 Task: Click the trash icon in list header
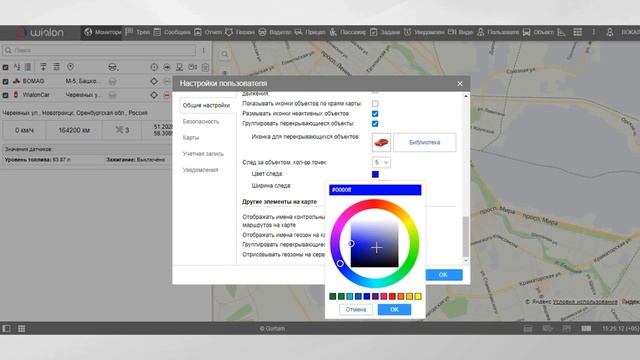205,67
